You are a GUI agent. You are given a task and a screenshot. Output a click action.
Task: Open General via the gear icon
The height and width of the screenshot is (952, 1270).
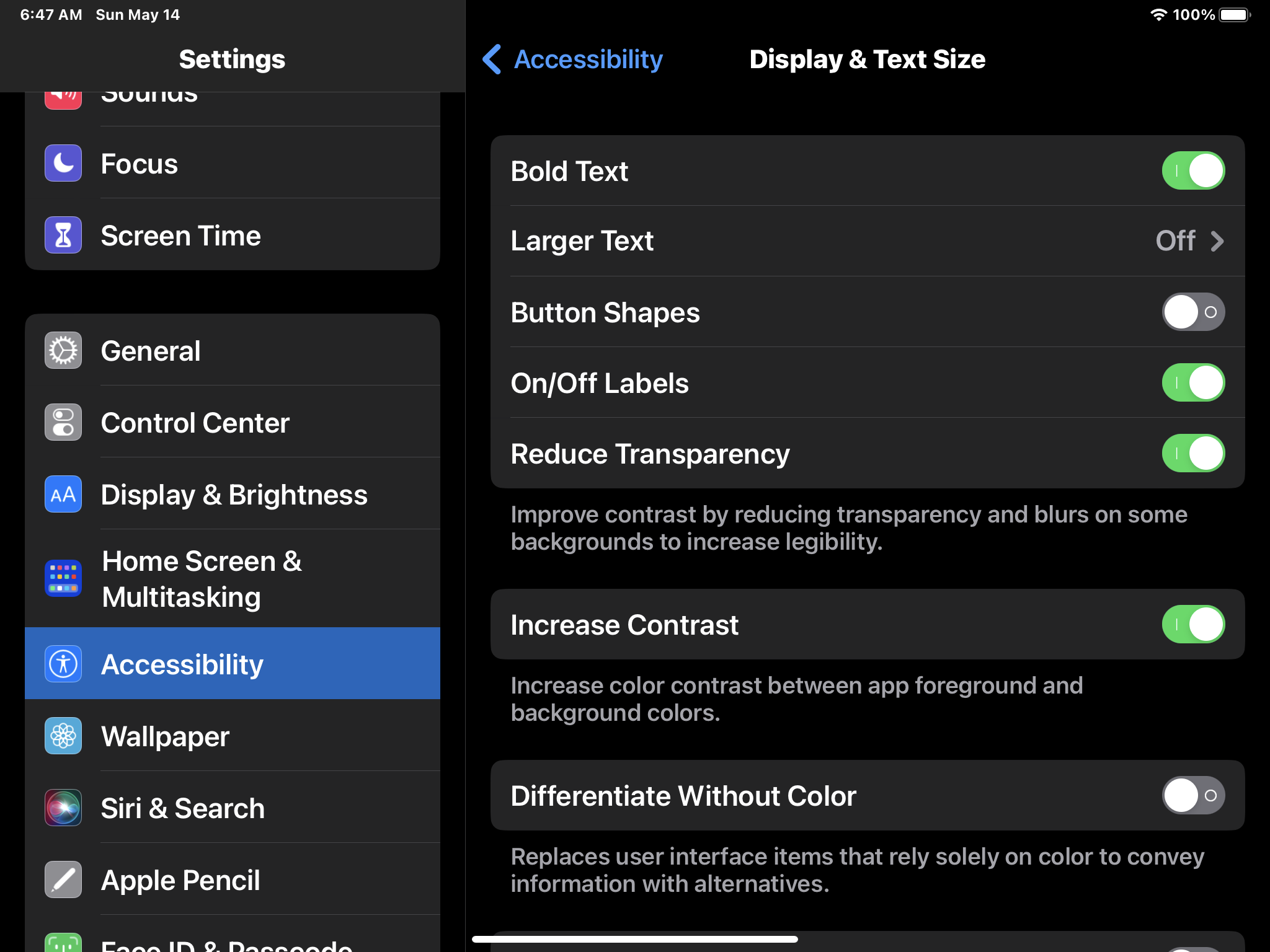[x=63, y=350]
